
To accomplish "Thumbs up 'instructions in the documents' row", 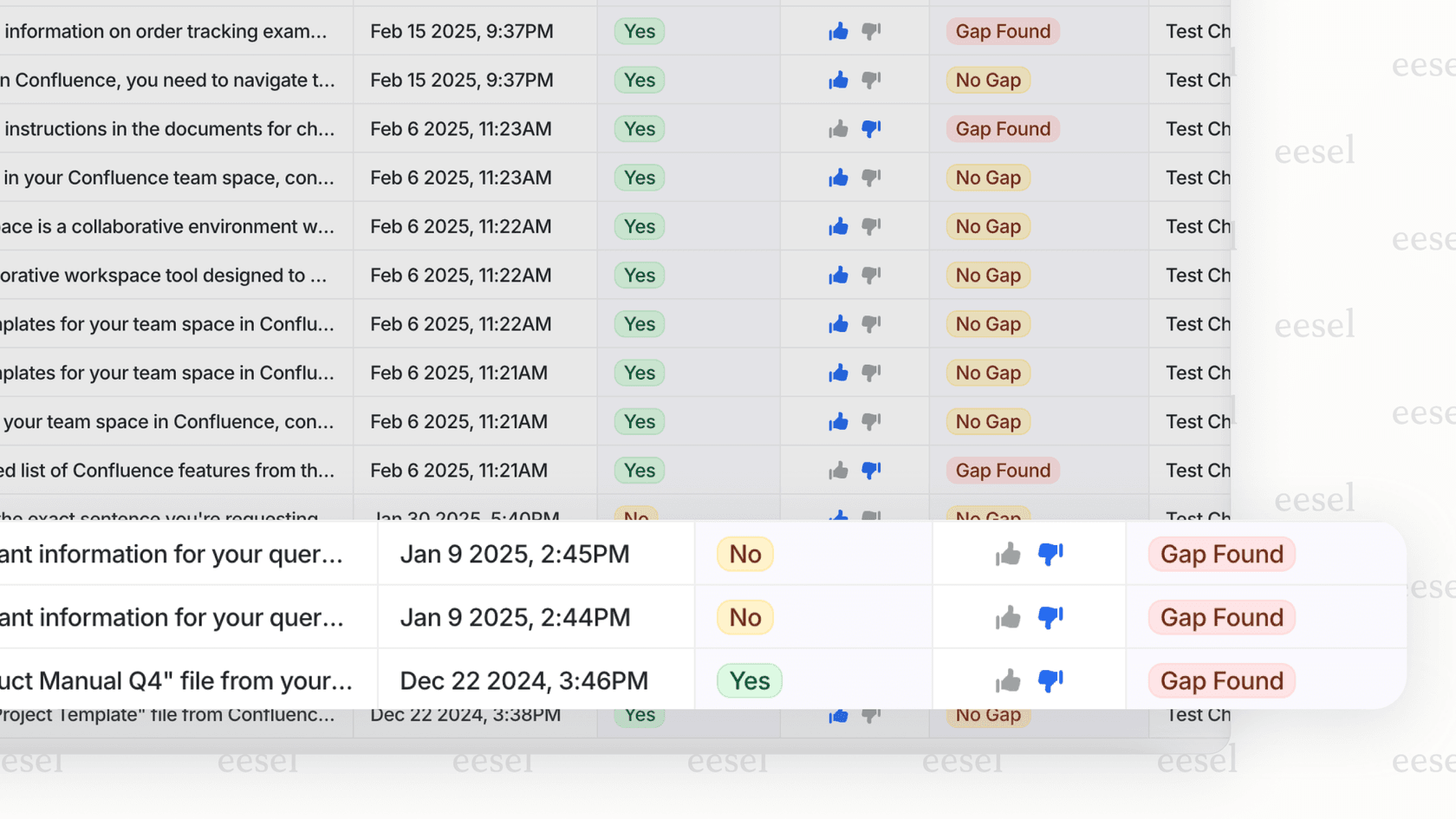I will click(x=838, y=129).
